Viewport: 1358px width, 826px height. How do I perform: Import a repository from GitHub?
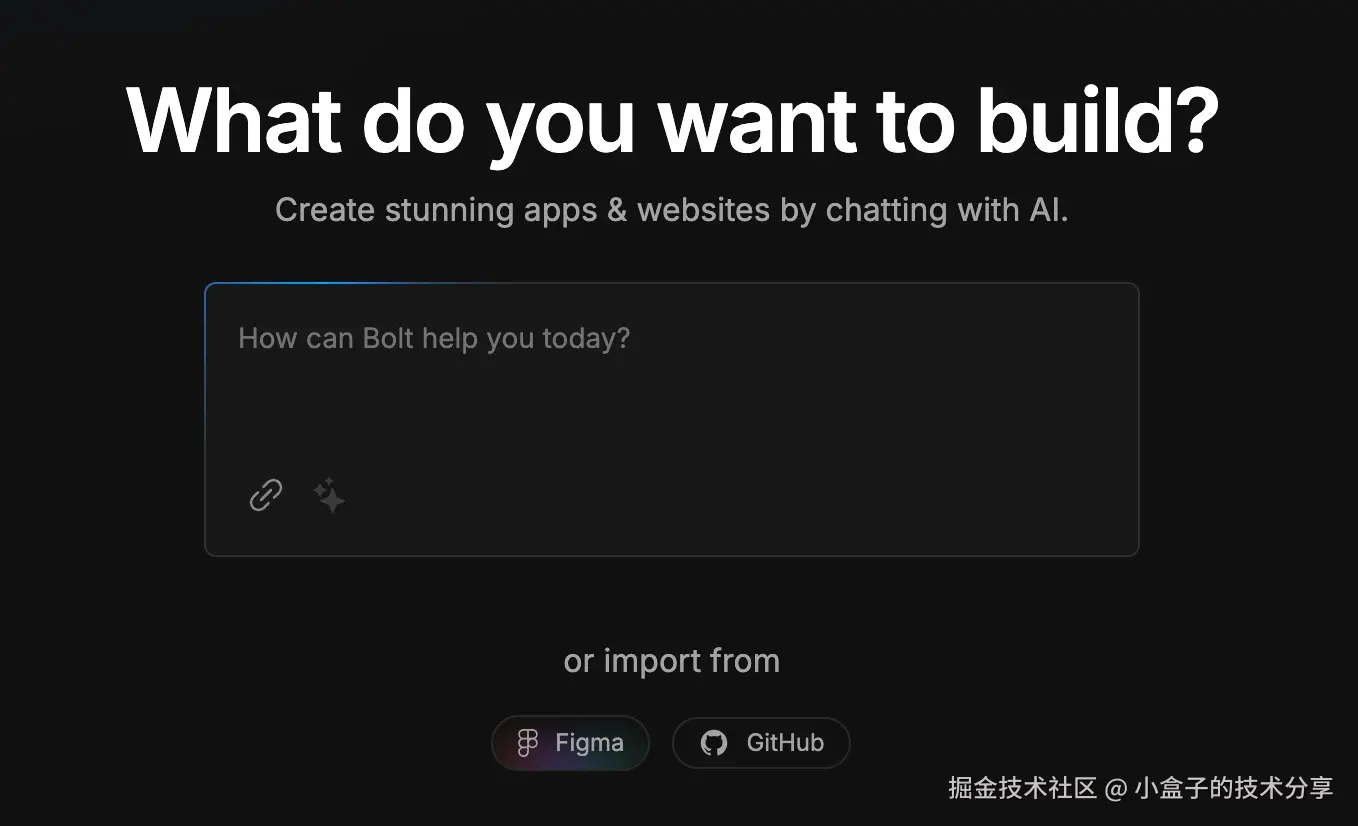pos(761,743)
